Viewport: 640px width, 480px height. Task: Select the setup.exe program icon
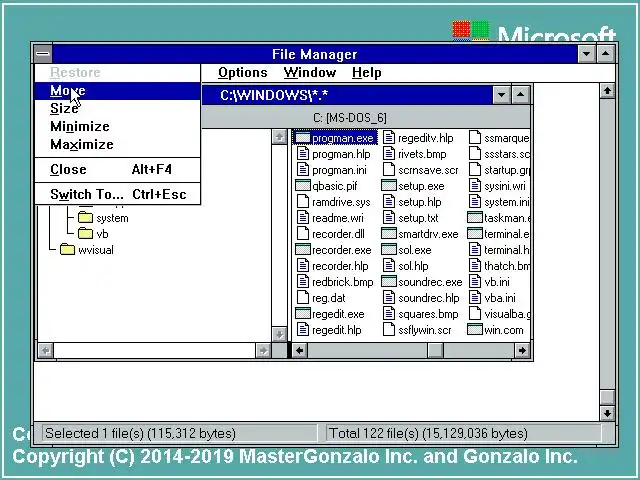click(x=389, y=186)
